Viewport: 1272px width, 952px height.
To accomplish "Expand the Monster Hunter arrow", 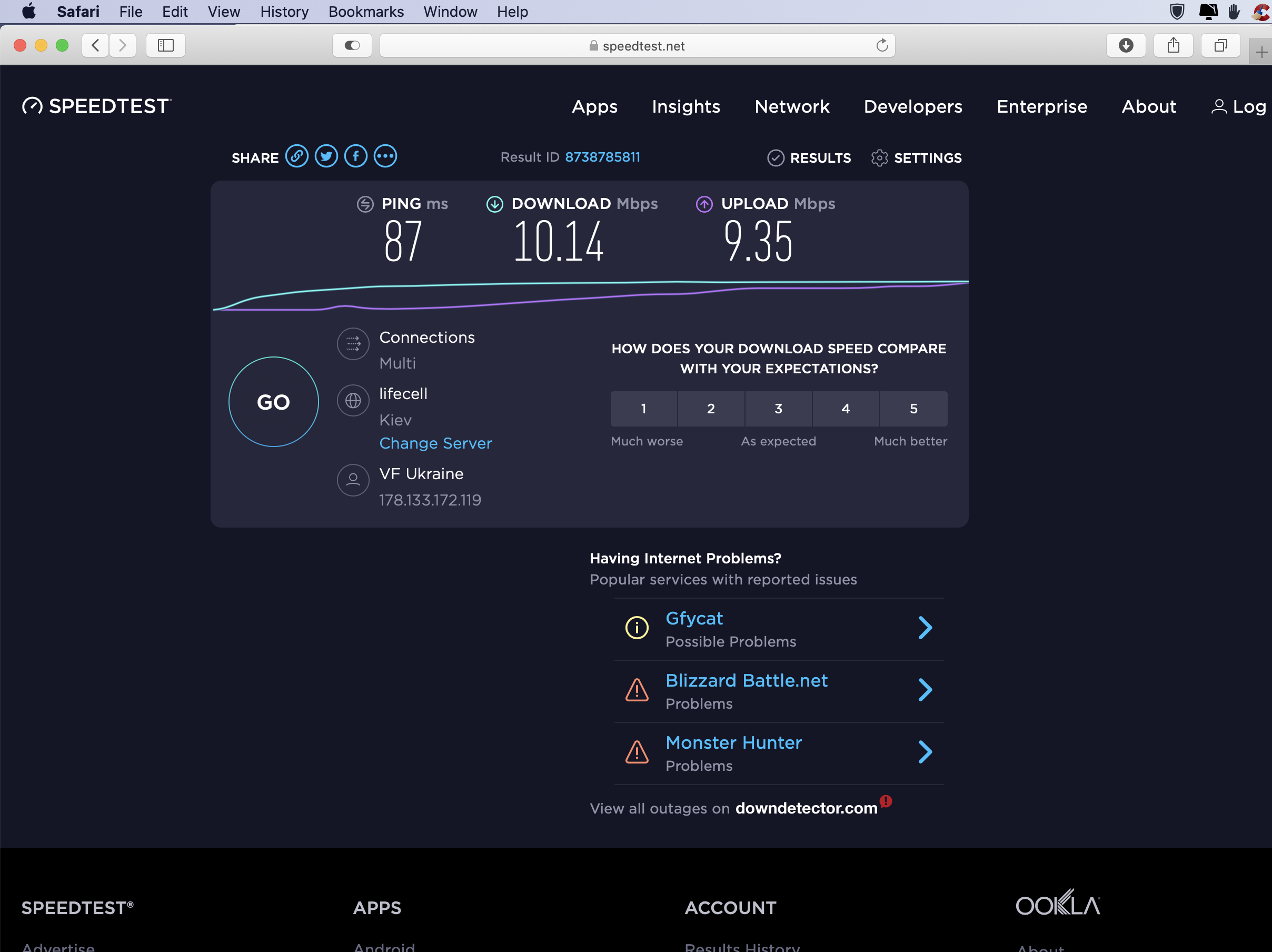I will 925,752.
